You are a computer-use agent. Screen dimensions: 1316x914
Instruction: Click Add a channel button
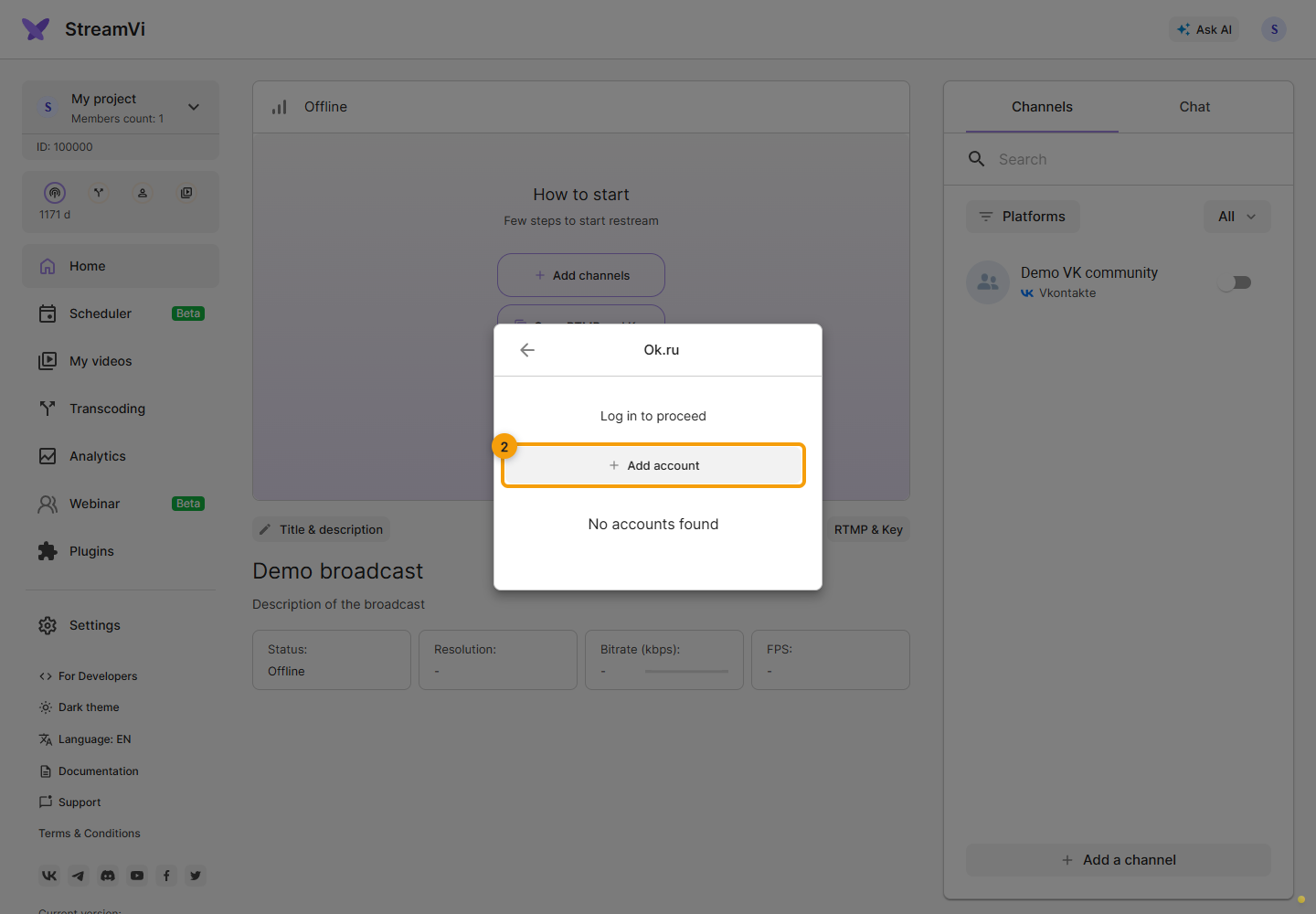pyautogui.click(x=1119, y=860)
